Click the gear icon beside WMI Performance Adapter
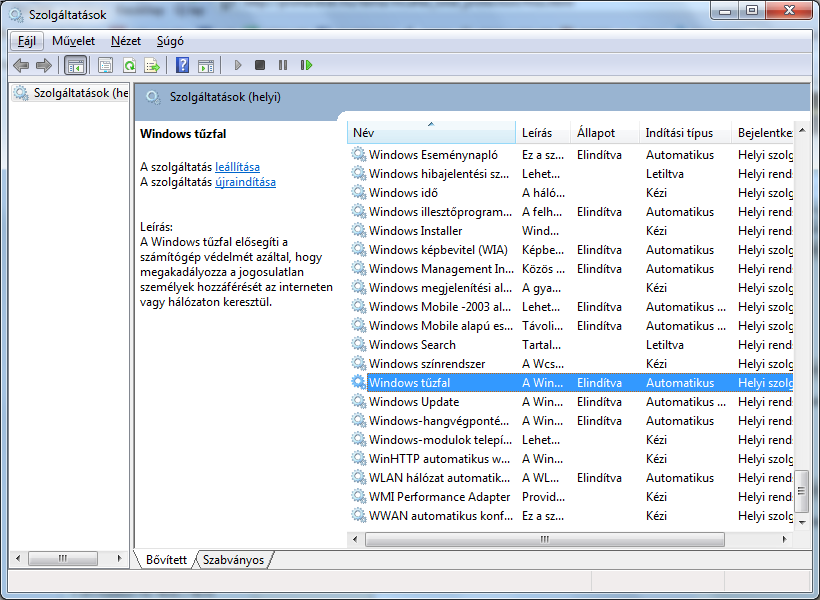Screen dimensions: 820x600 pyautogui.click(x=358, y=496)
